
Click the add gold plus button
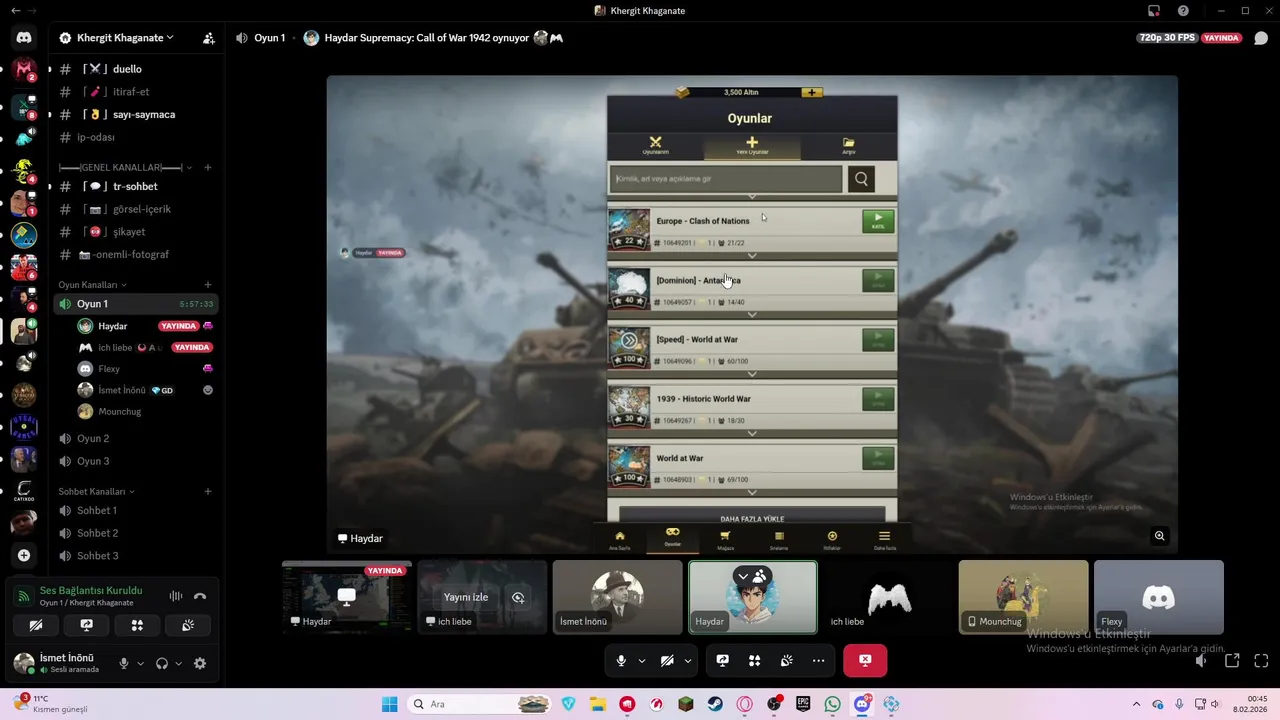812,92
